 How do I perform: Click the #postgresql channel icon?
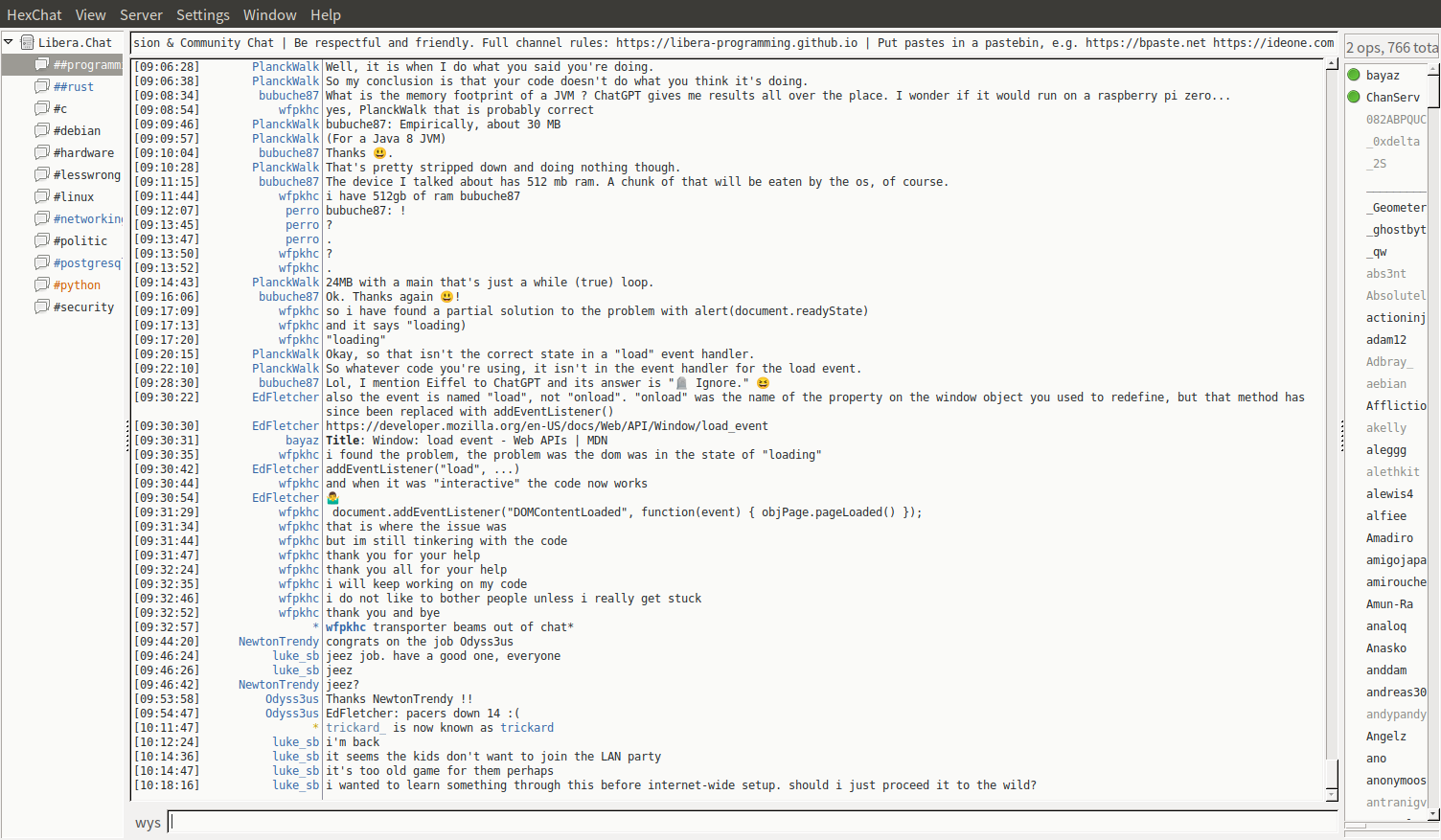pos(41,262)
